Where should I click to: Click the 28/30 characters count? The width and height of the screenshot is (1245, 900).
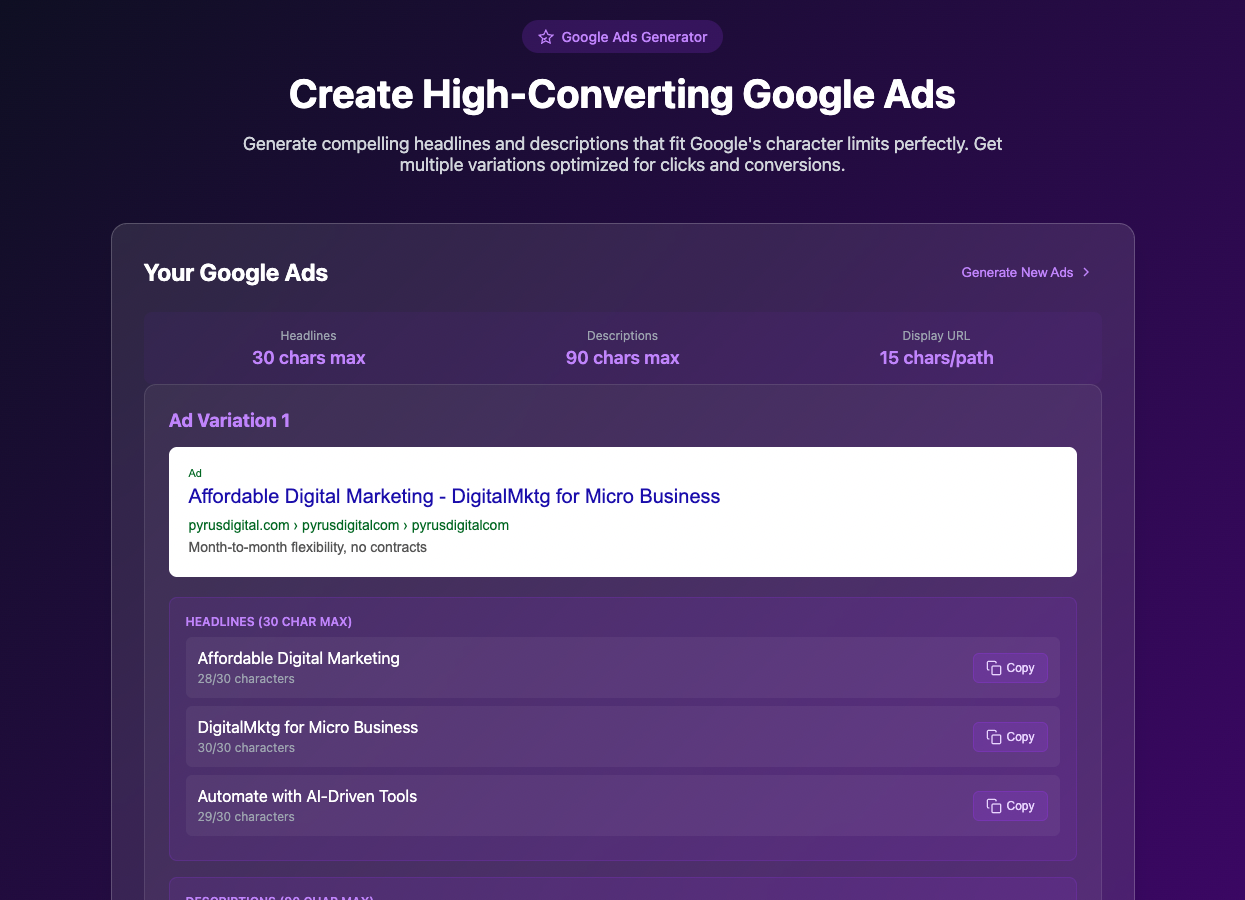[x=246, y=679]
